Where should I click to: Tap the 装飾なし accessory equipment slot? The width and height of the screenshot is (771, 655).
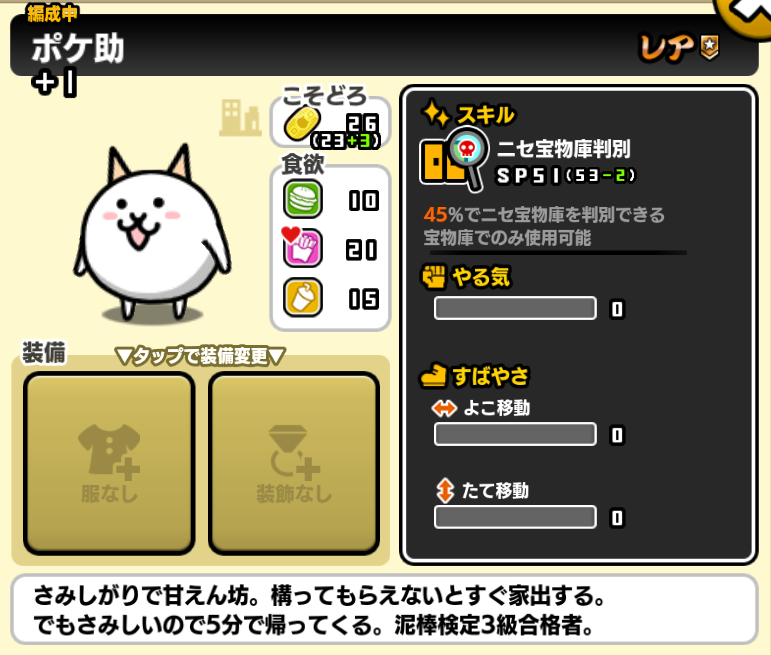(x=294, y=464)
